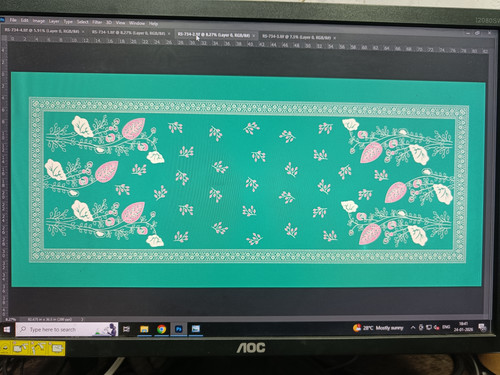Open the notification center icon
500x375 pixels.
pyautogui.click(x=482, y=327)
